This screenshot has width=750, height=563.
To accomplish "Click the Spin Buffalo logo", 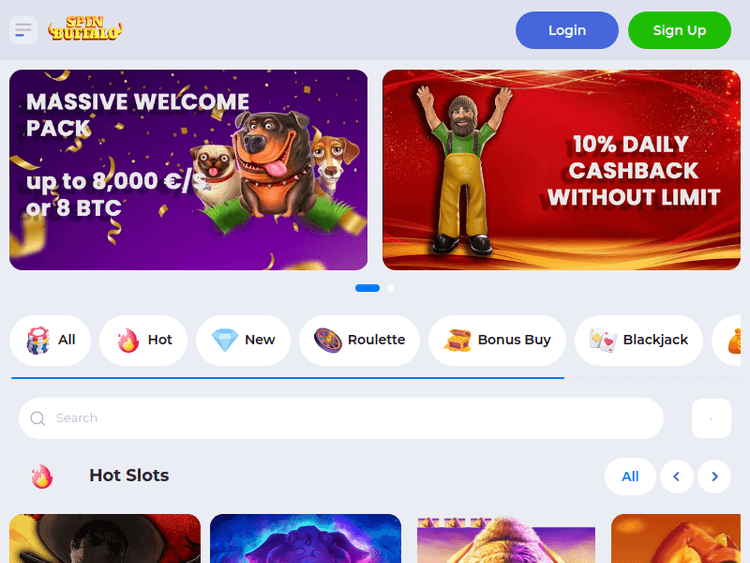I will pyautogui.click(x=85, y=29).
